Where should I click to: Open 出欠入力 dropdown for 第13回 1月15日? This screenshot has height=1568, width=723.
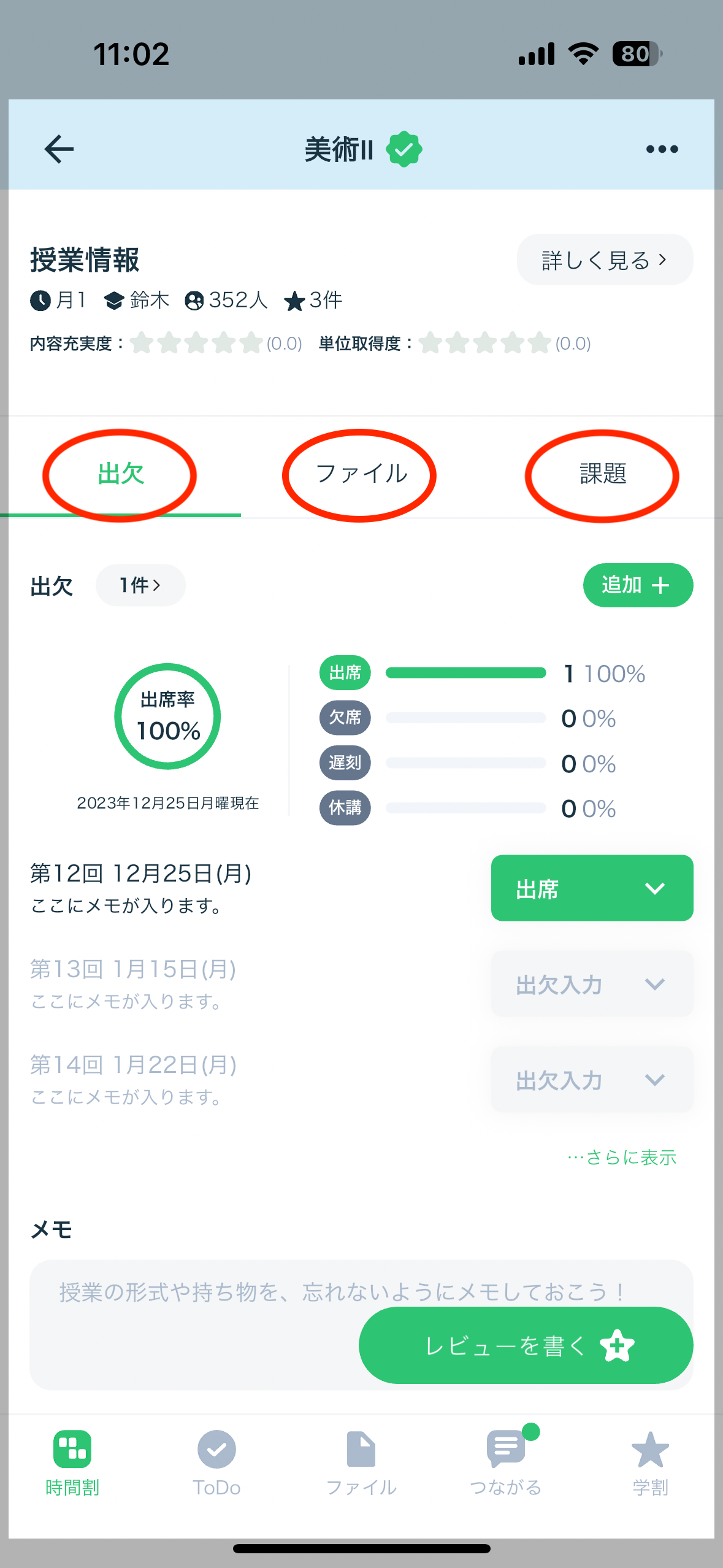[x=592, y=983]
